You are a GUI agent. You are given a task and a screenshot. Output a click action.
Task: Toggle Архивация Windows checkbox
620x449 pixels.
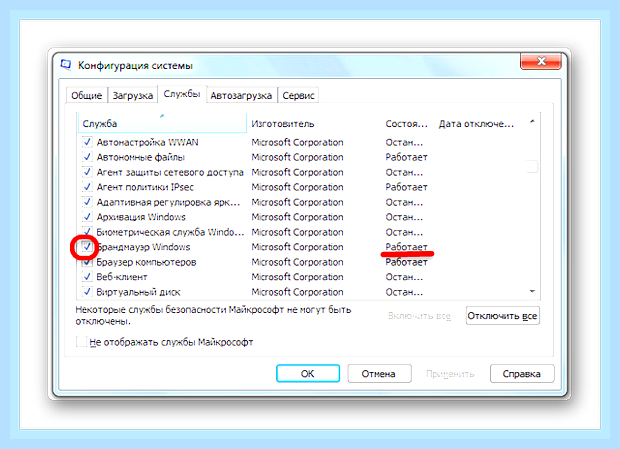point(87,217)
